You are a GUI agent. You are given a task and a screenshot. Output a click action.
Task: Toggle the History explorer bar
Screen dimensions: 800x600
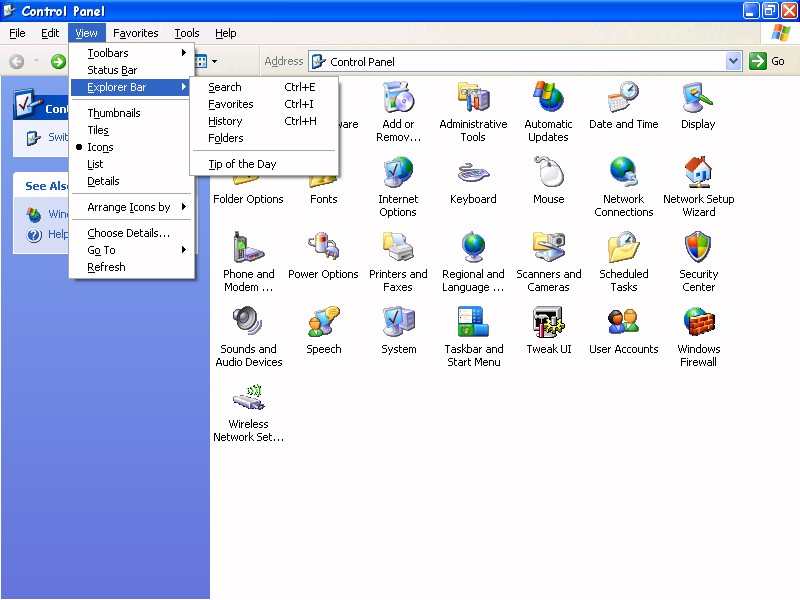pyautogui.click(x=264, y=121)
